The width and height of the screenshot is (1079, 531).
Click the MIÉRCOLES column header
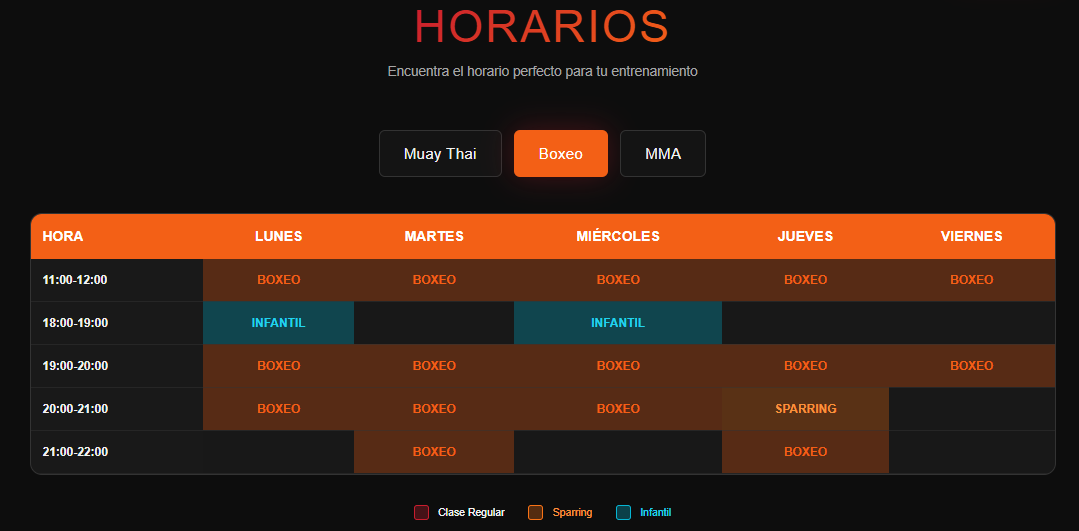(x=618, y=237)
